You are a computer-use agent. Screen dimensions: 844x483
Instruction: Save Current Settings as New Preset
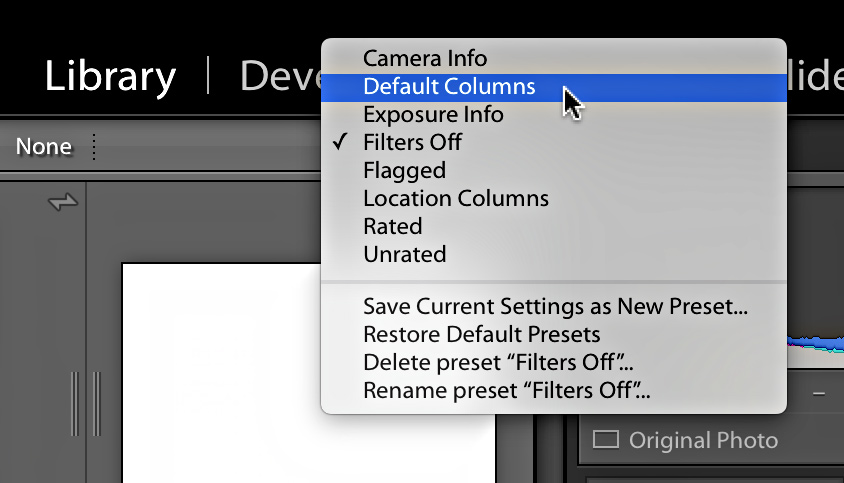point(554,306)
